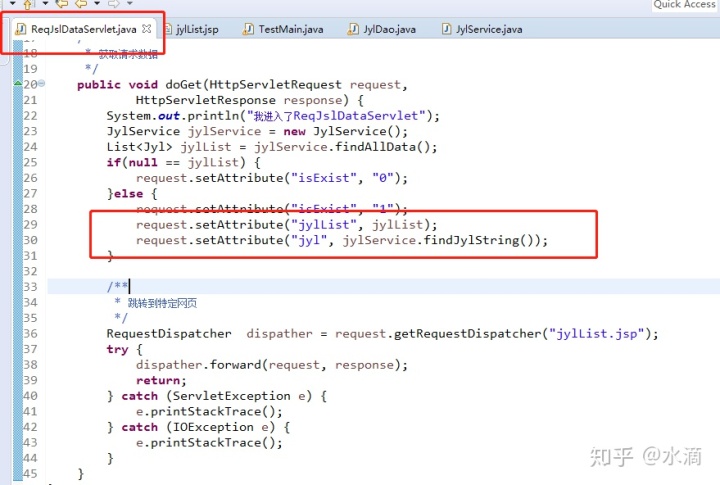The width and height of the screenshot is (720, 485).
Task: Click 'dispather.forward(request, response)' line
Action: [x=272, y=365]
